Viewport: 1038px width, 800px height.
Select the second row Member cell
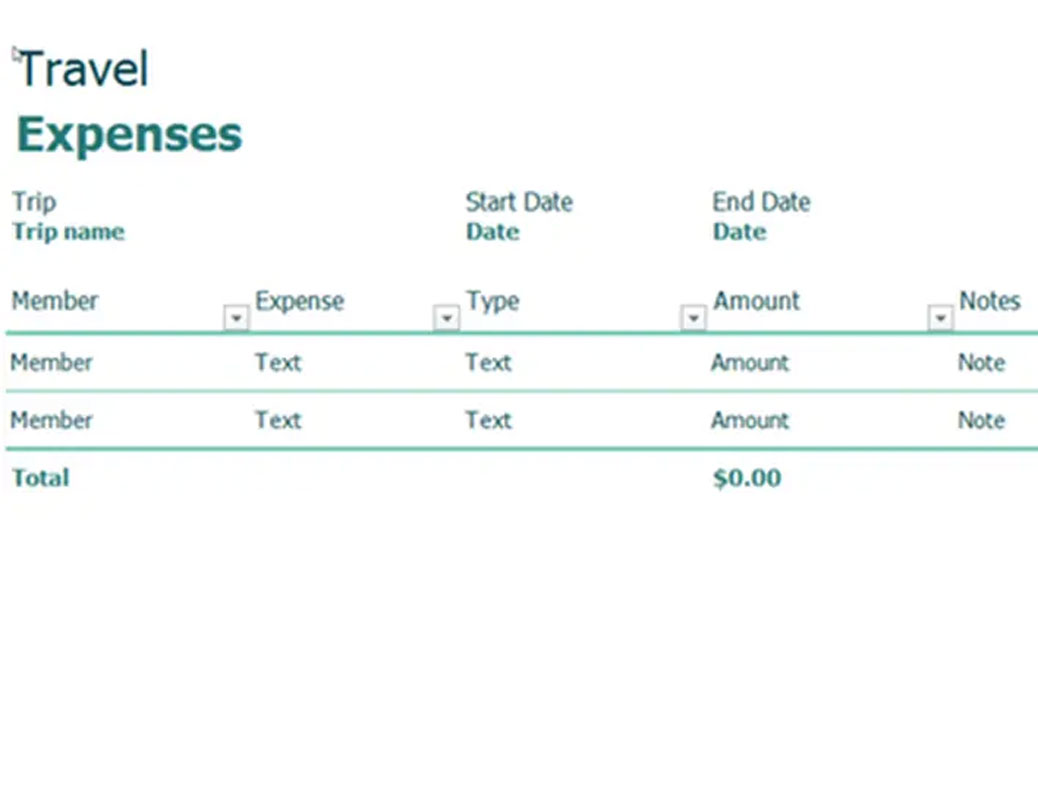52,420
